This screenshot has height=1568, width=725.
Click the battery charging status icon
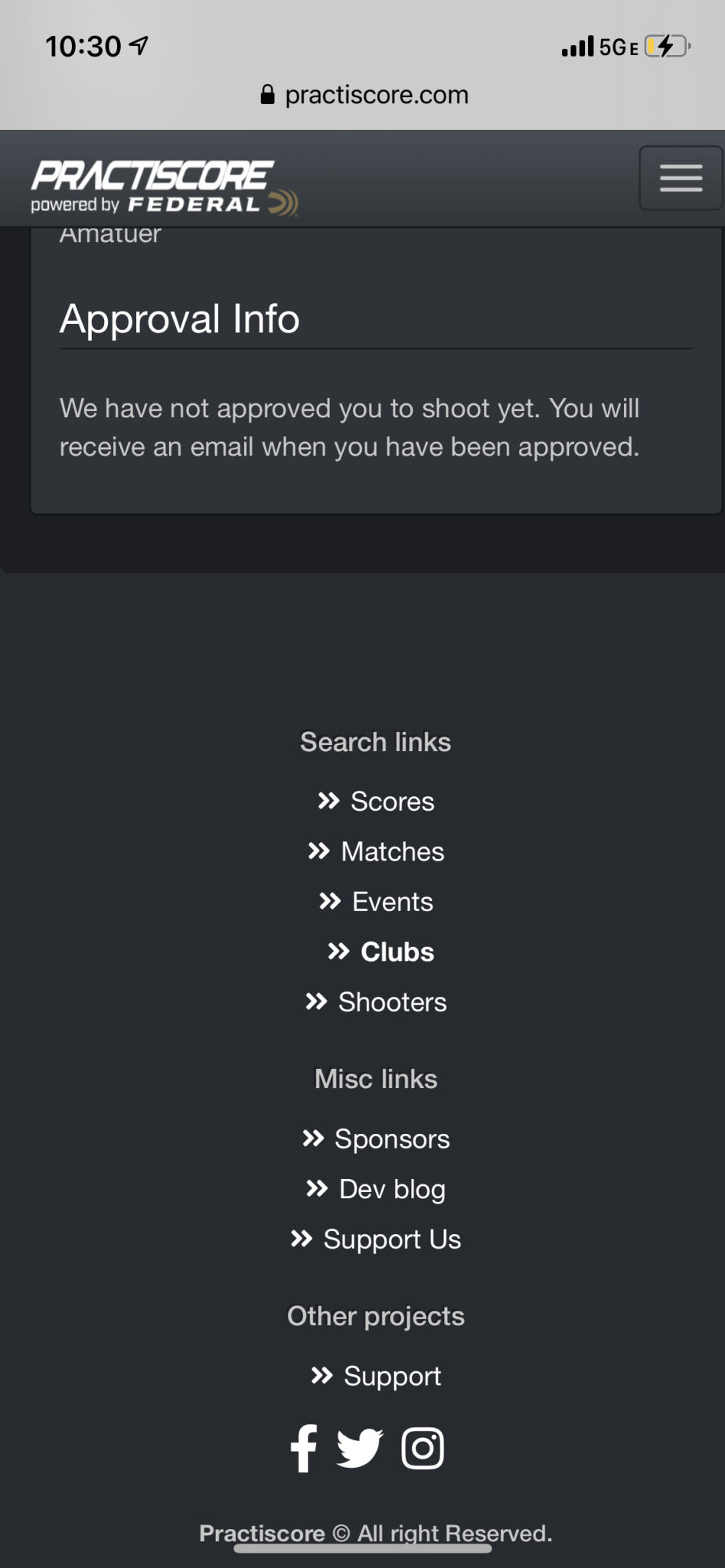[668, 47]
